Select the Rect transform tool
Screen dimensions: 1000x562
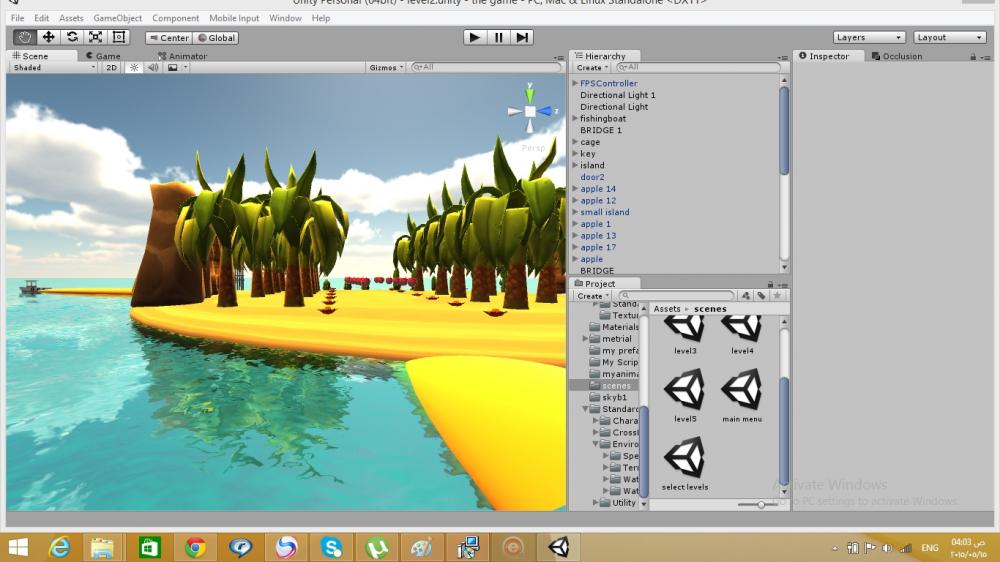pyautogui.click(x=119, y=38)
